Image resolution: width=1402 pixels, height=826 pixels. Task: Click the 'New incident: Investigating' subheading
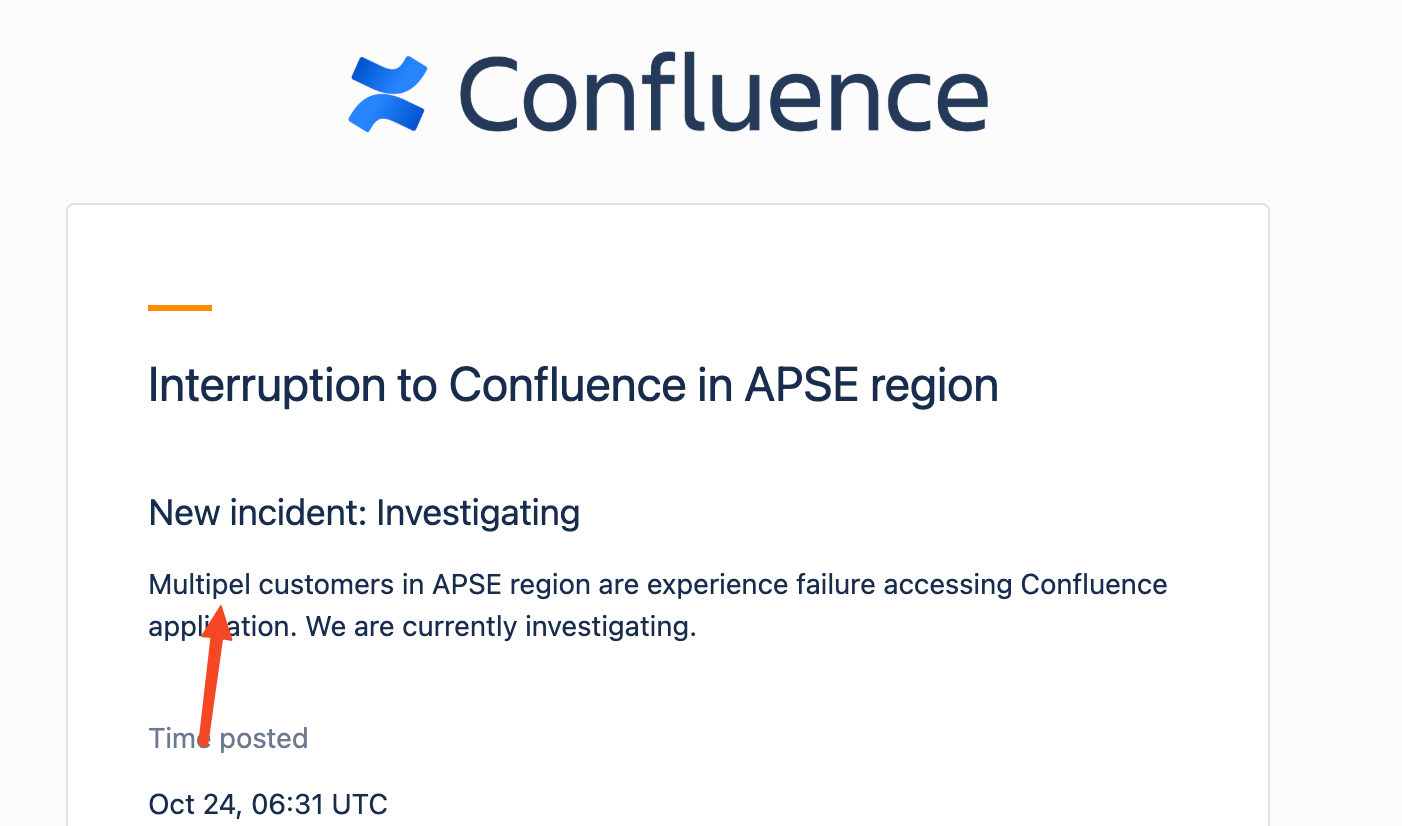click(x=364, y=513)
